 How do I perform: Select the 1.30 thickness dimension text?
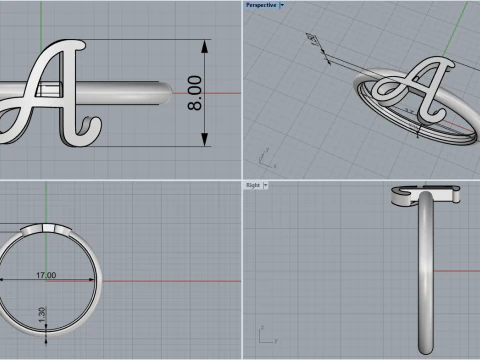42,315
